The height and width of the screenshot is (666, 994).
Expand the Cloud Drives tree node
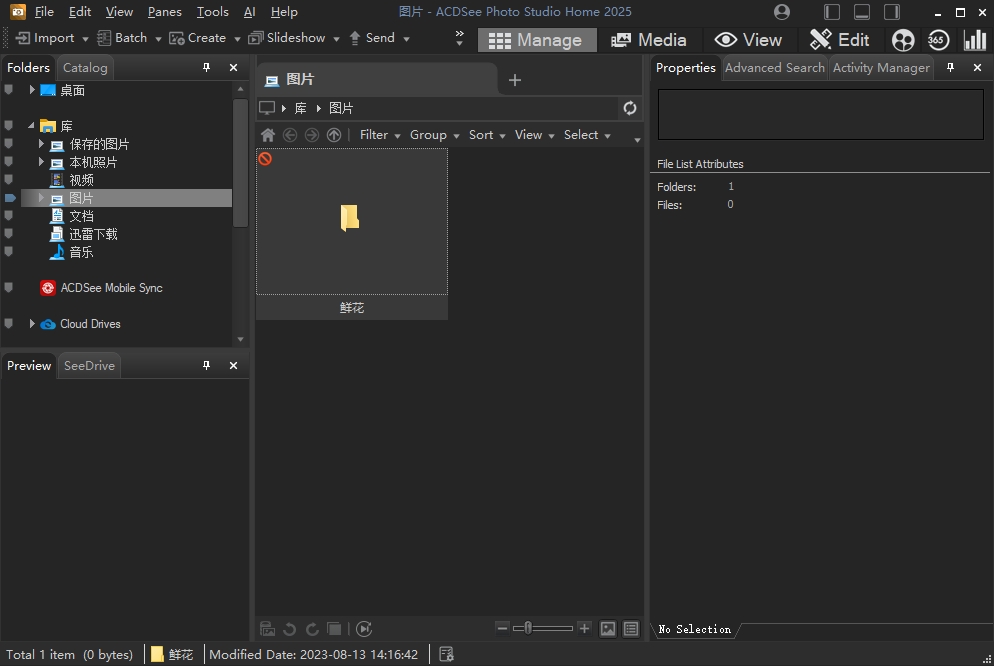click(x=32, y=324)
